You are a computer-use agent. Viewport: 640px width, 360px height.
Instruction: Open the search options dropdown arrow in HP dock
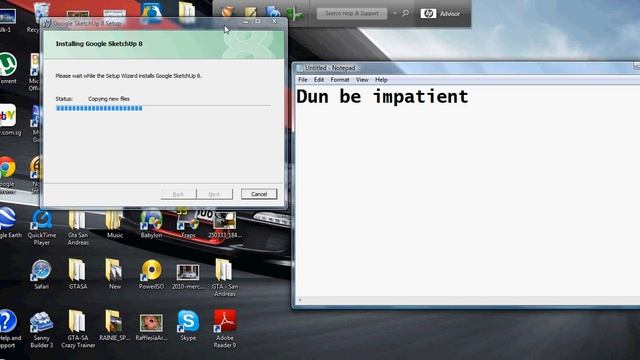[x=395, y=13]
